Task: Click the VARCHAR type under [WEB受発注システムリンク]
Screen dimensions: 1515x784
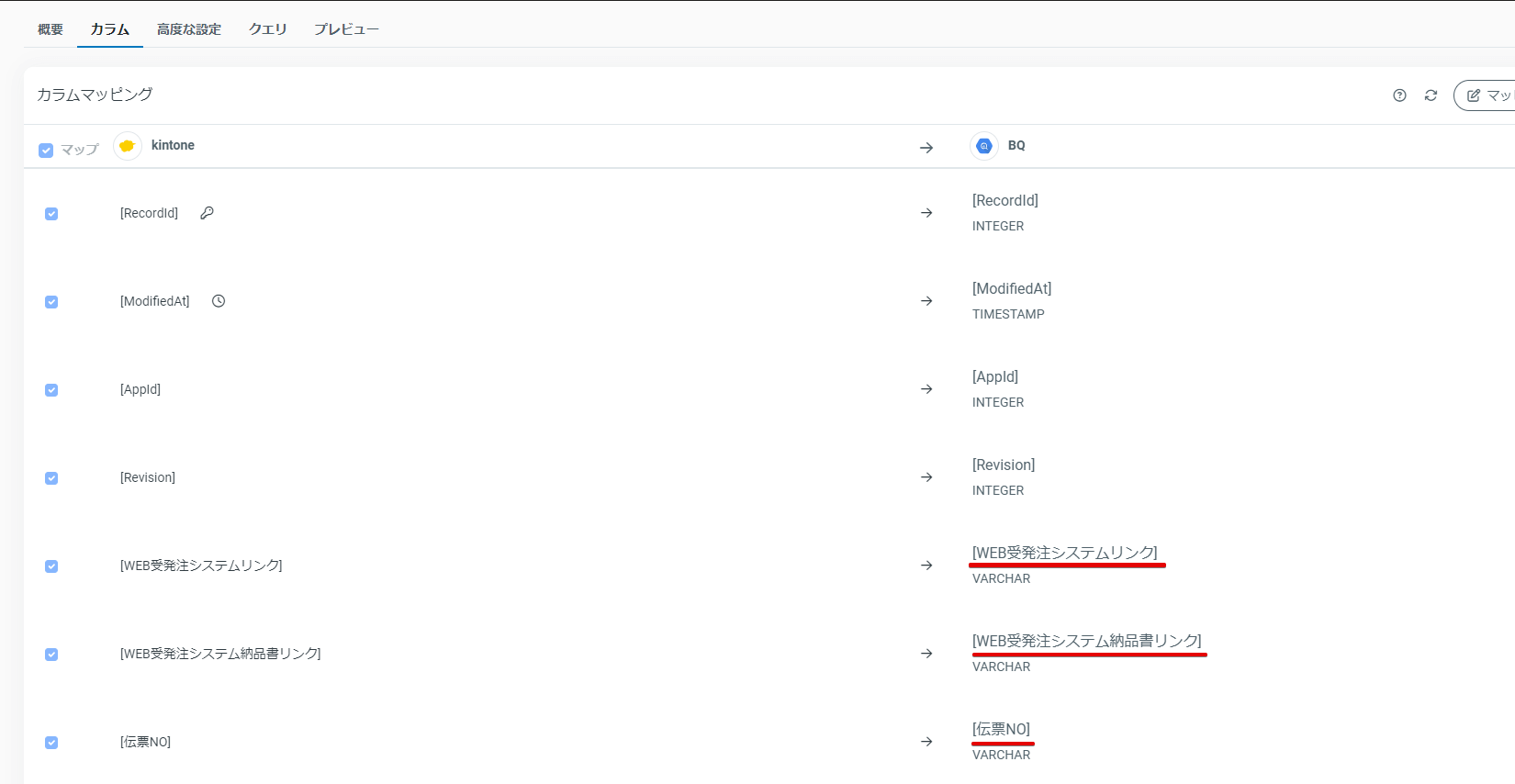Action: (x=1002, y=578)
